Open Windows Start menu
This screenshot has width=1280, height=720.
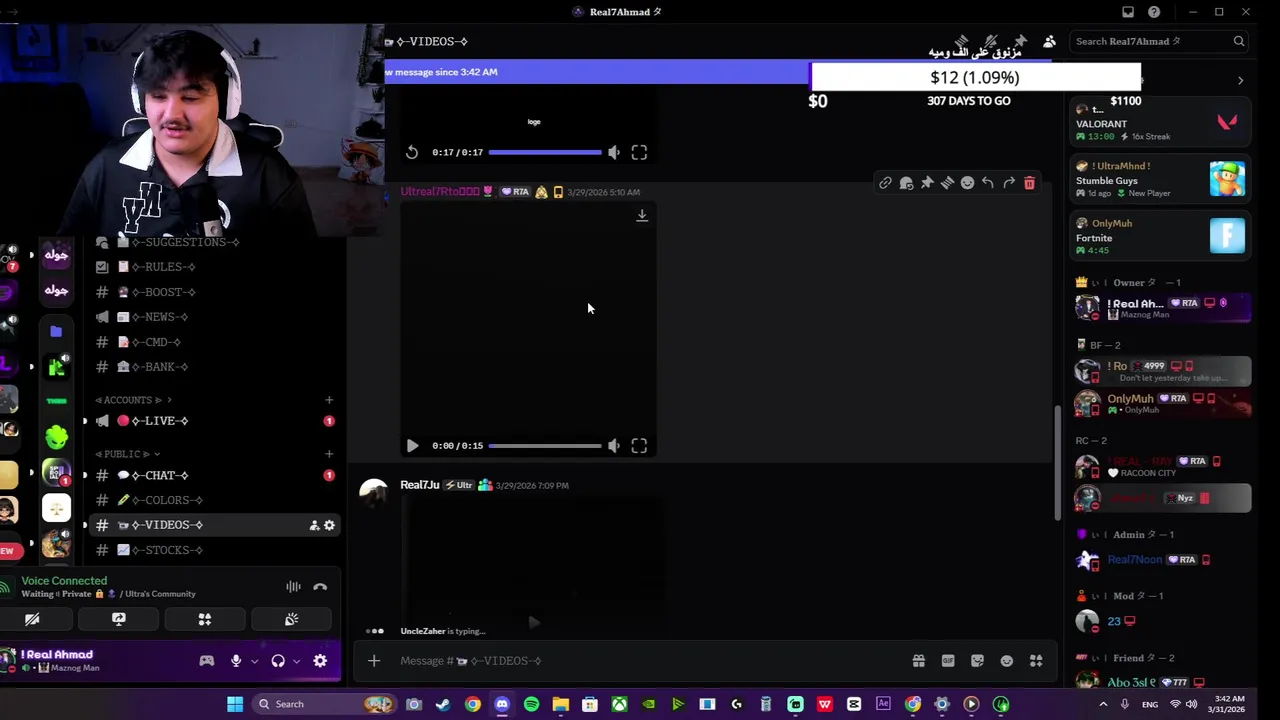(235, 704)
